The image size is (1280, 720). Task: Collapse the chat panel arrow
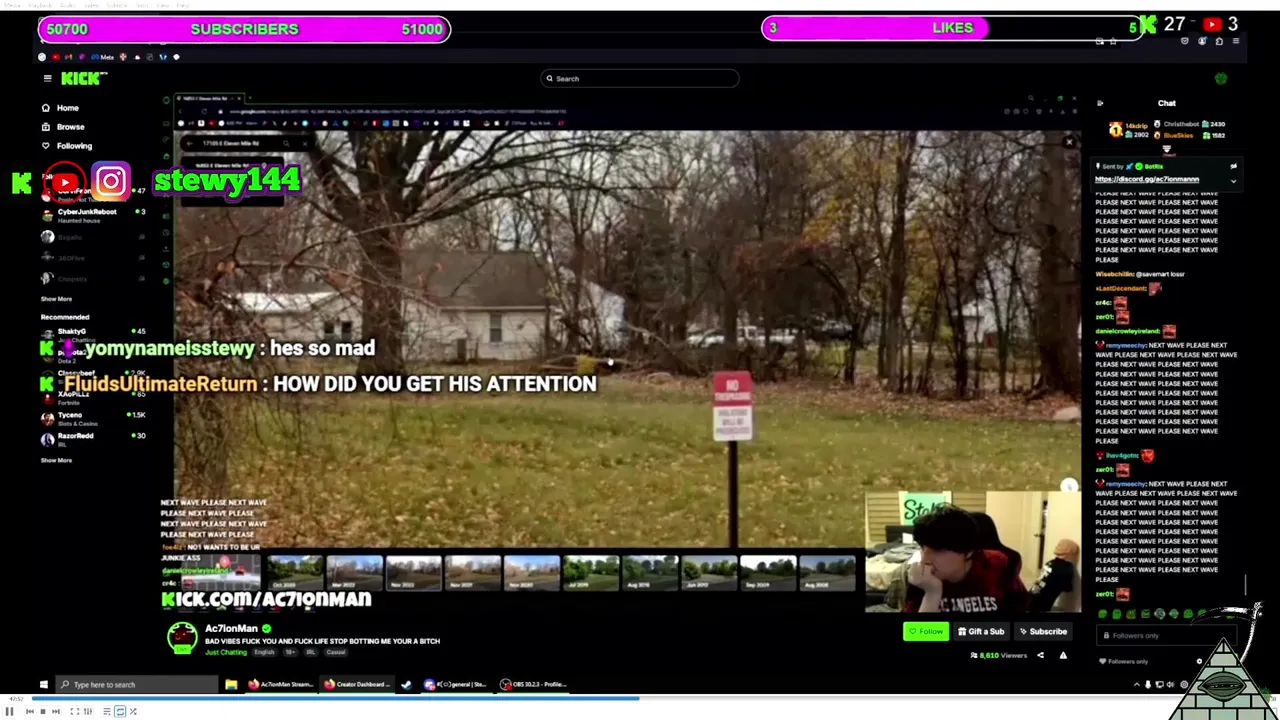(1100, 103)
